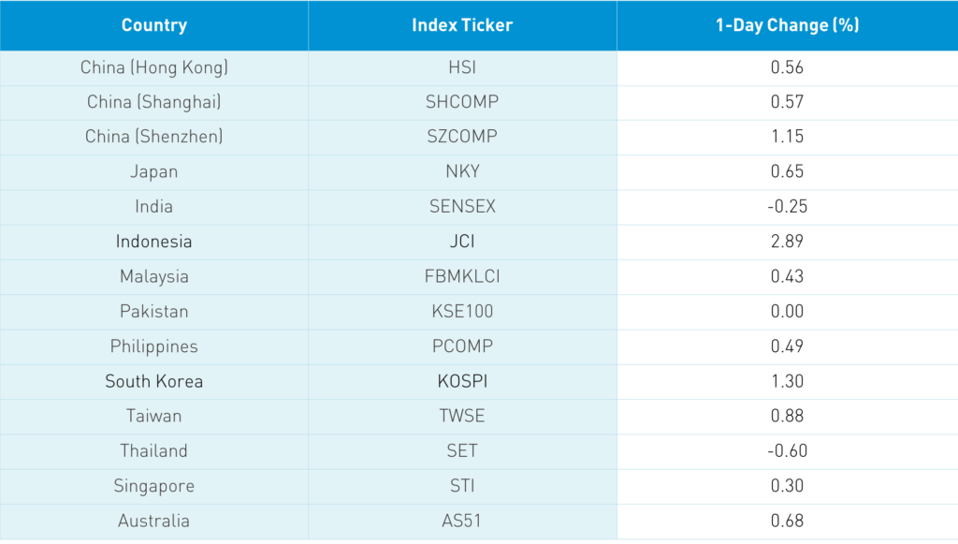Click the PCOMP ticker cell
The width and height of the screenshot is (958, 544).
[462, 346]
